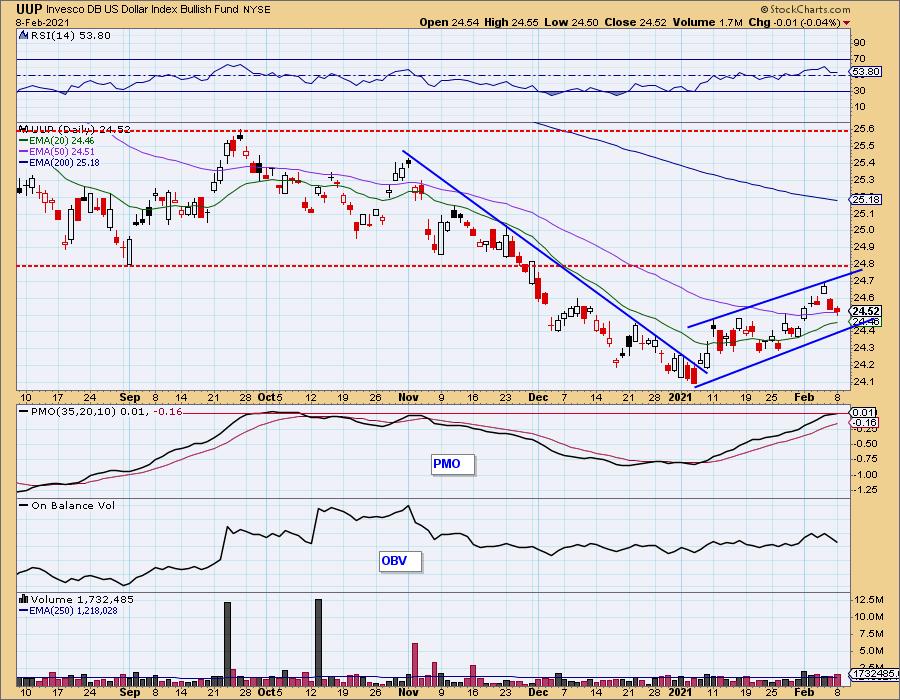Click the Close 24.52 value in header
900x700 pixels.
click(x=636, y=22)
